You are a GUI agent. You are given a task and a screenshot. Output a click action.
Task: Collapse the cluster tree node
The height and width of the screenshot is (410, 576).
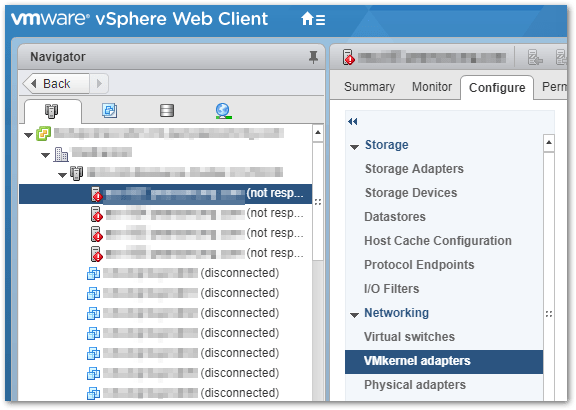tap(62, 175)
